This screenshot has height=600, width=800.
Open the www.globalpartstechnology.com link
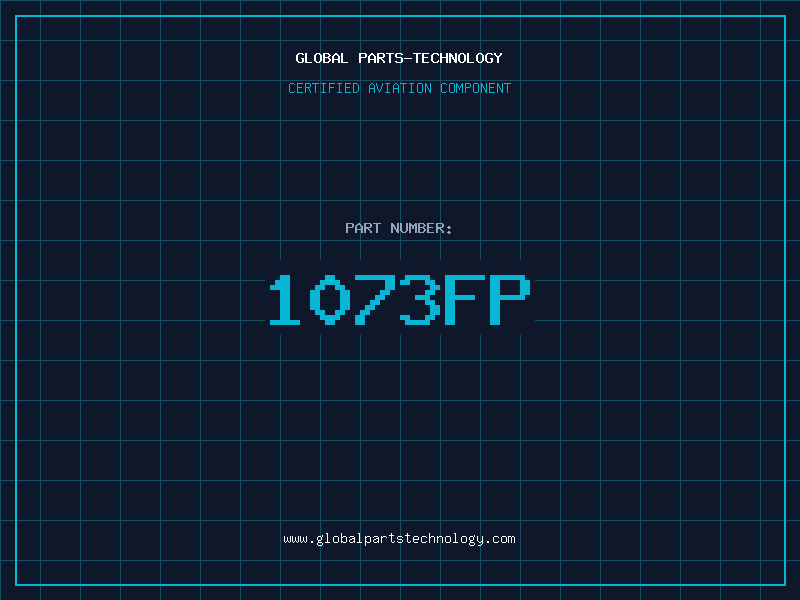pyautogui.click(x=399, y=539)
